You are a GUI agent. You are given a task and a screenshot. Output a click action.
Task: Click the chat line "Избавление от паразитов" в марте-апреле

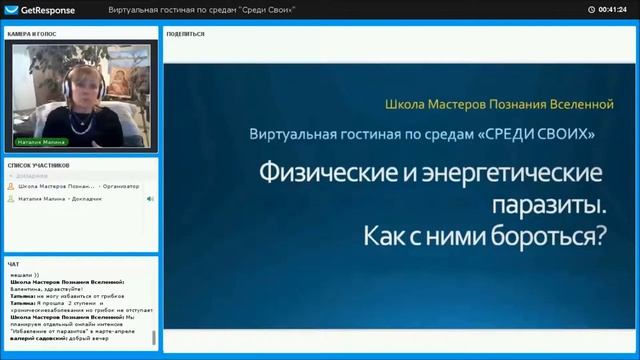[73, 331]
